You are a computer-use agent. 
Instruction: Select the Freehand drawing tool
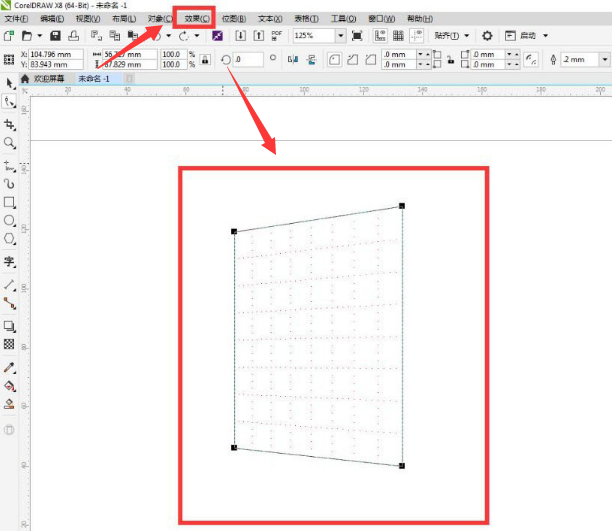pos(9,166)
